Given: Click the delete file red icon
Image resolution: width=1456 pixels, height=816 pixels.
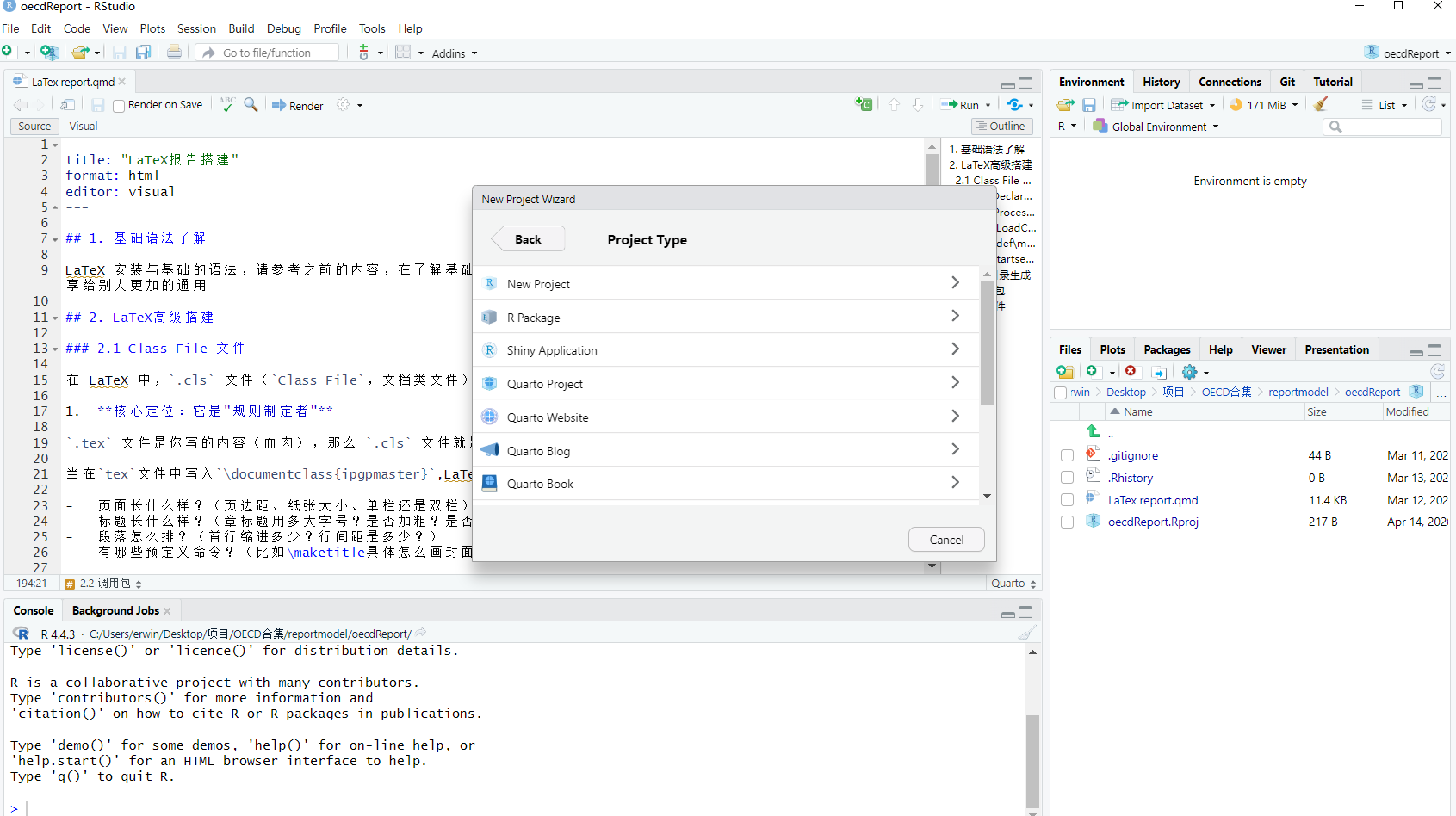Looking at the screenshot, I should (1131, 371).
